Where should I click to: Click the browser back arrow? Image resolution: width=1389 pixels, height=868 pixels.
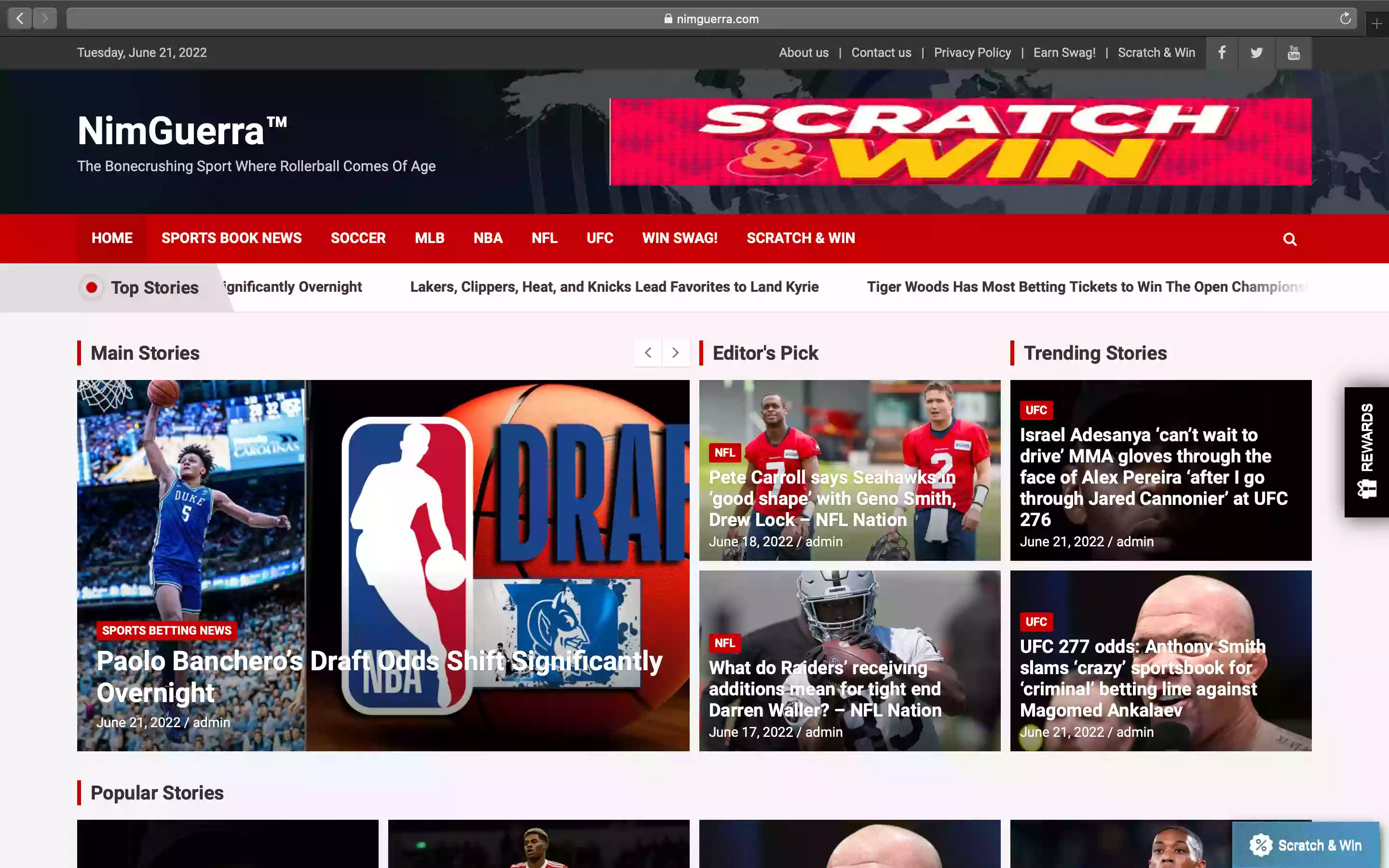[20, 18]
